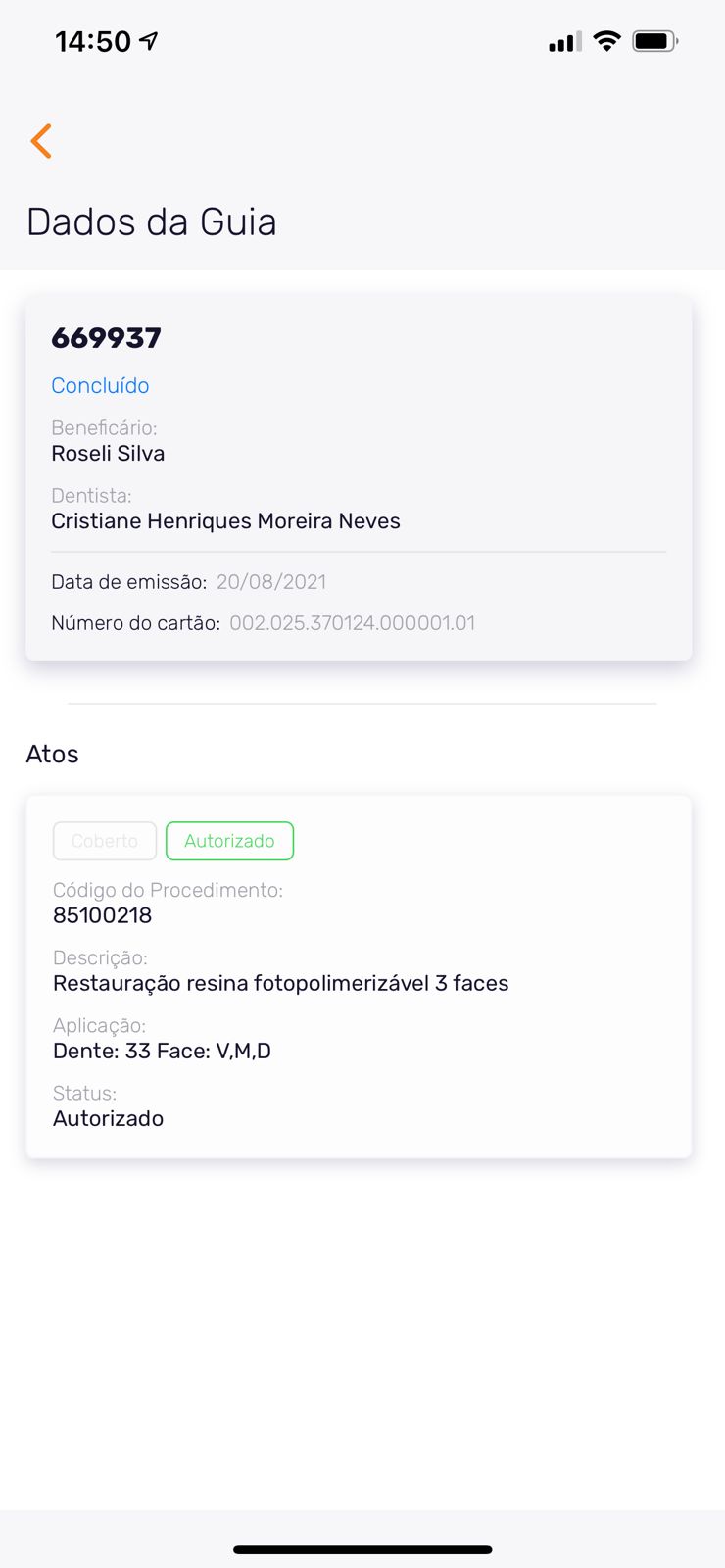The image size is (725, 1568).
Task: Tap the cellular signal bars
Action: pos(564,42)
